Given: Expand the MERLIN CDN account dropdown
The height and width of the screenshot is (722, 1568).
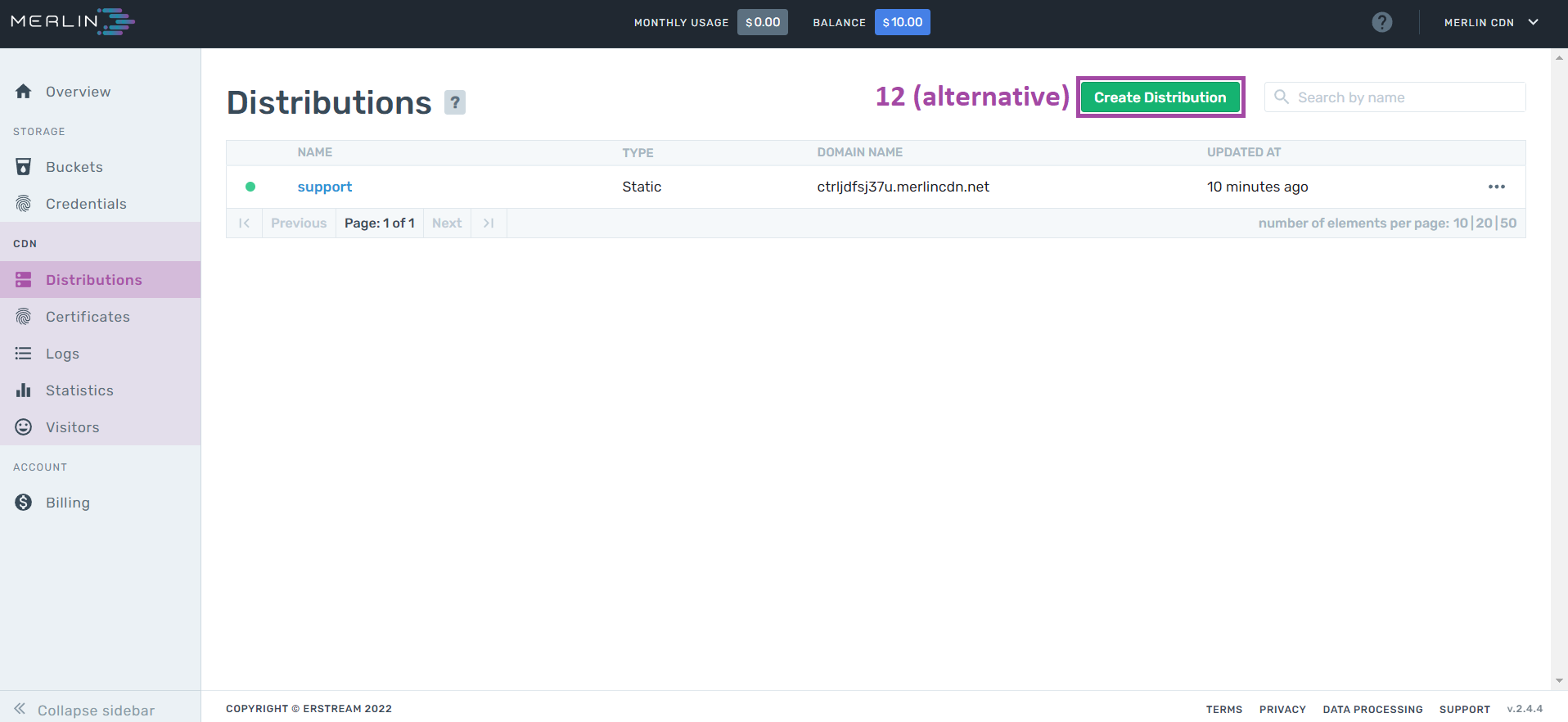Looking at the screenshot, I should pos(1491,22).
